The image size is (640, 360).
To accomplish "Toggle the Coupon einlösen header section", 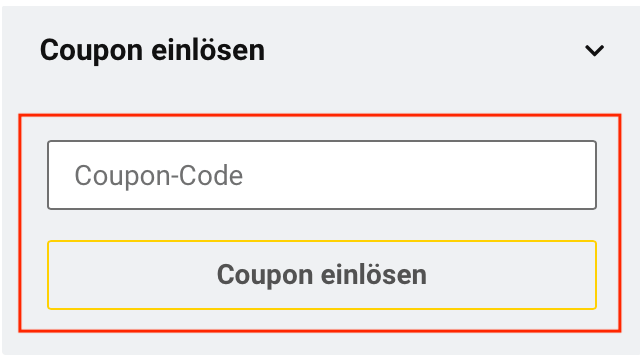I will point(322,51).
